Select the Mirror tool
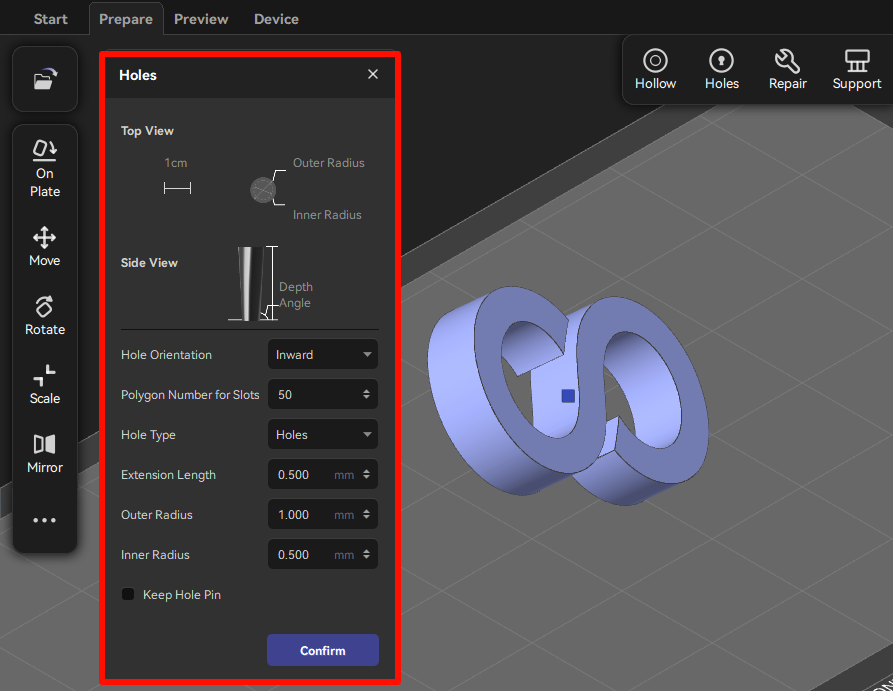 pos(44,454)
